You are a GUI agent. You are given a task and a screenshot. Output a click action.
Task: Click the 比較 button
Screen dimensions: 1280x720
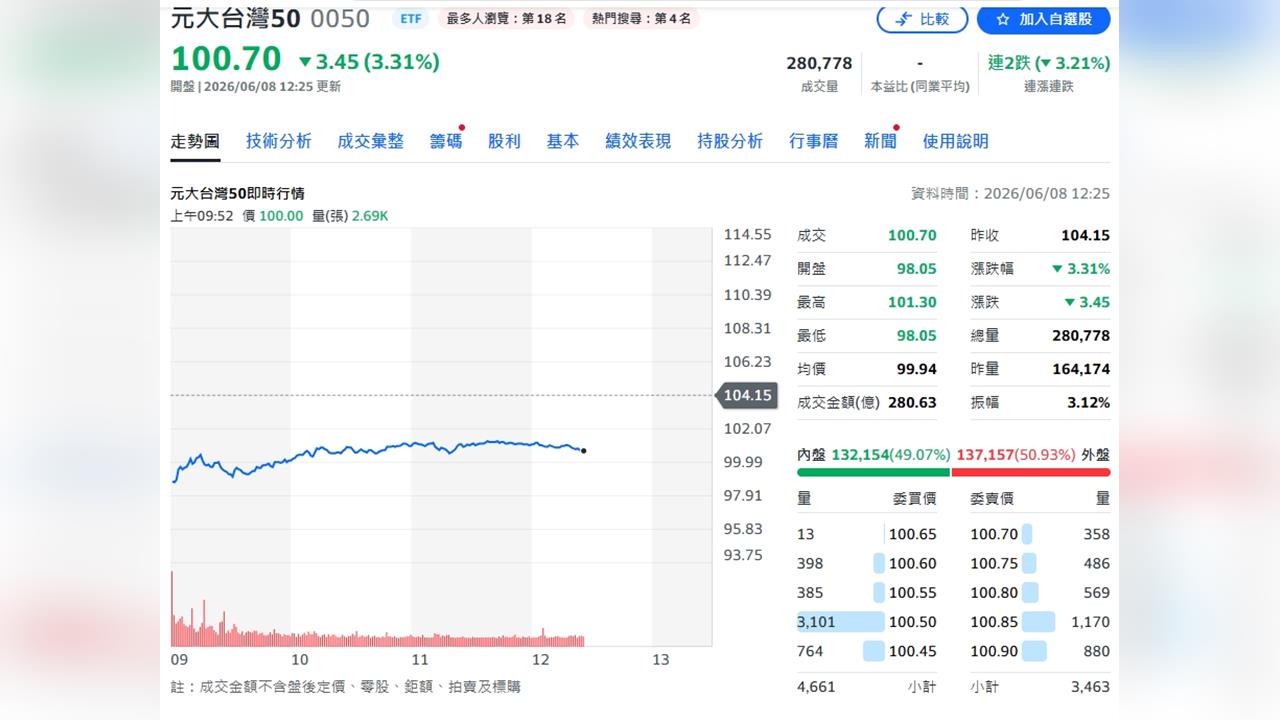click(922, 19)
